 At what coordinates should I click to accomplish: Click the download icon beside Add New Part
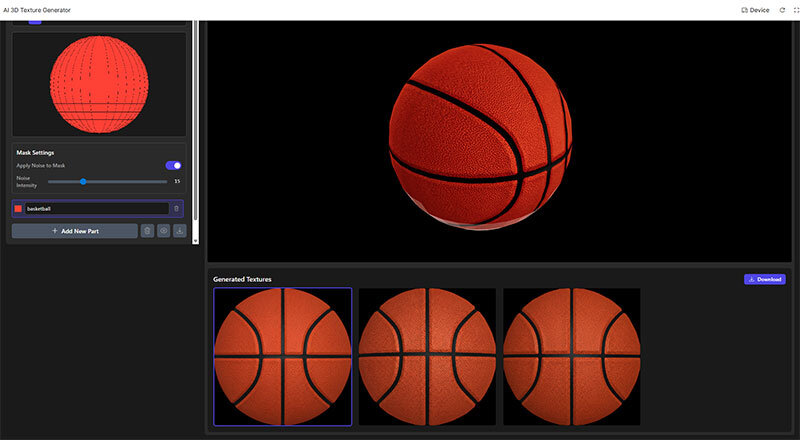click(x=179, y=231)
